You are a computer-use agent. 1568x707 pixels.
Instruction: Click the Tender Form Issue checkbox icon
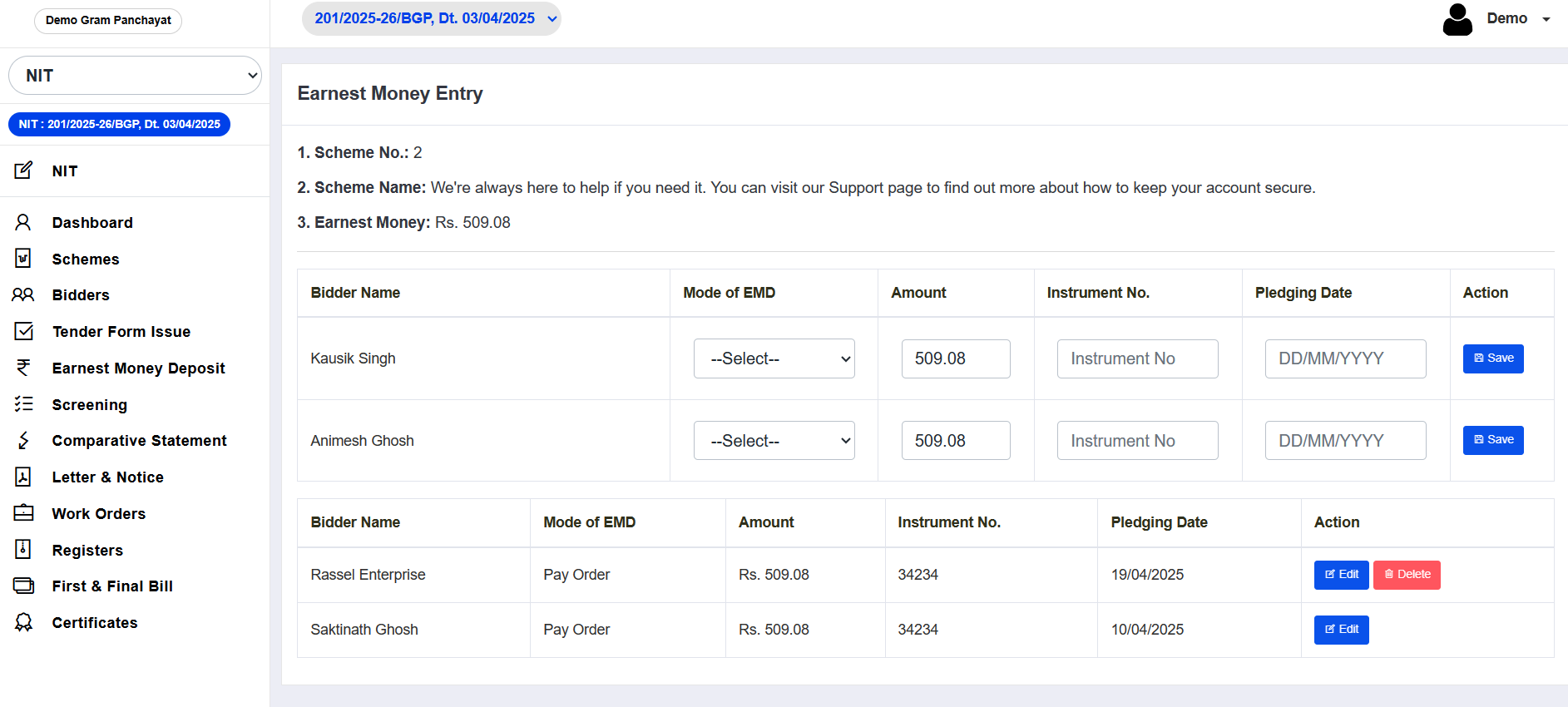pos(23,331)
